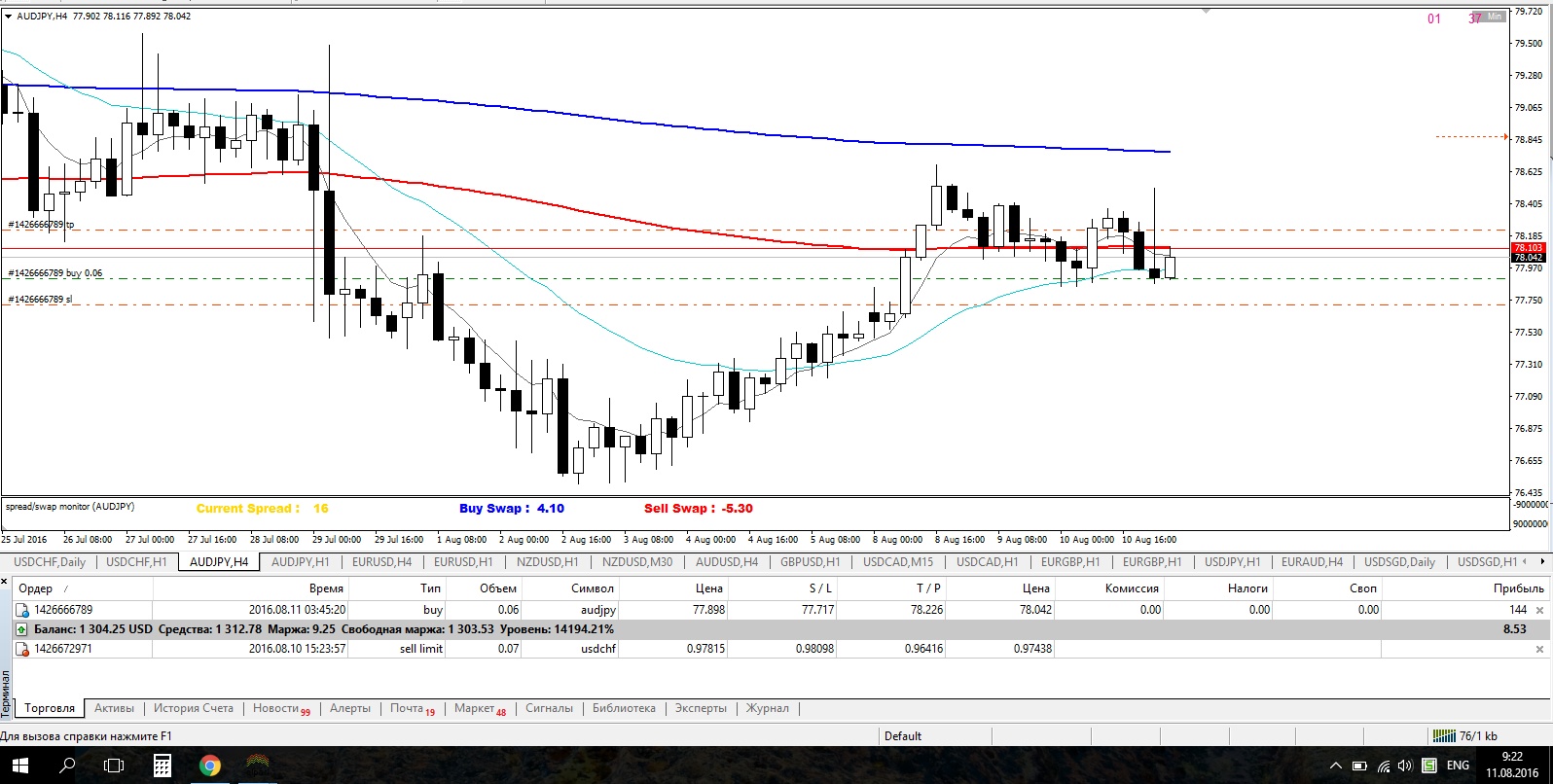The image size is (1553, 784).
Task: Click the MetaTrader terminal taskbar icon
Action: pos(257,766)
